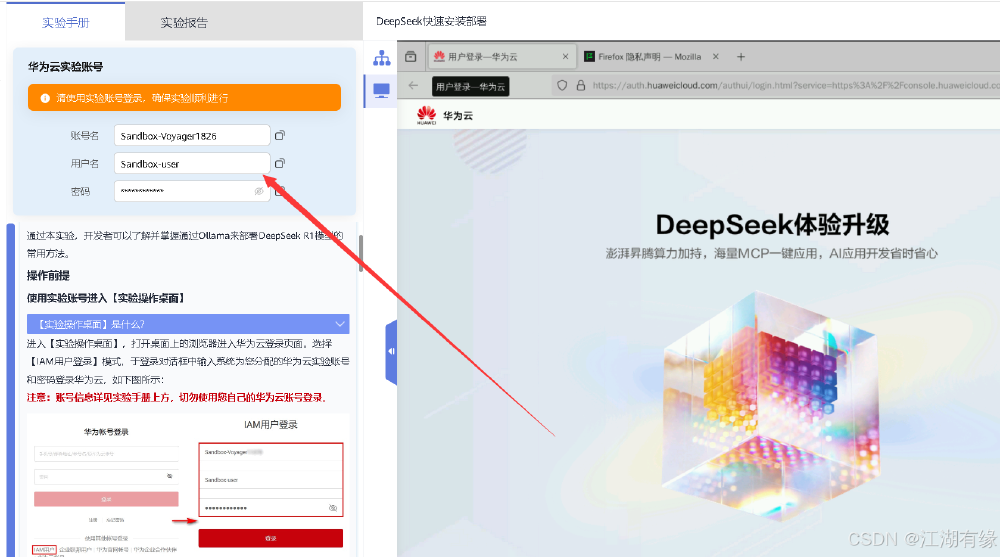Click the orange 请使用实验账号登录 notice banner
The height and width of the screenshot is (557, 1000).
tap(184, 98)
